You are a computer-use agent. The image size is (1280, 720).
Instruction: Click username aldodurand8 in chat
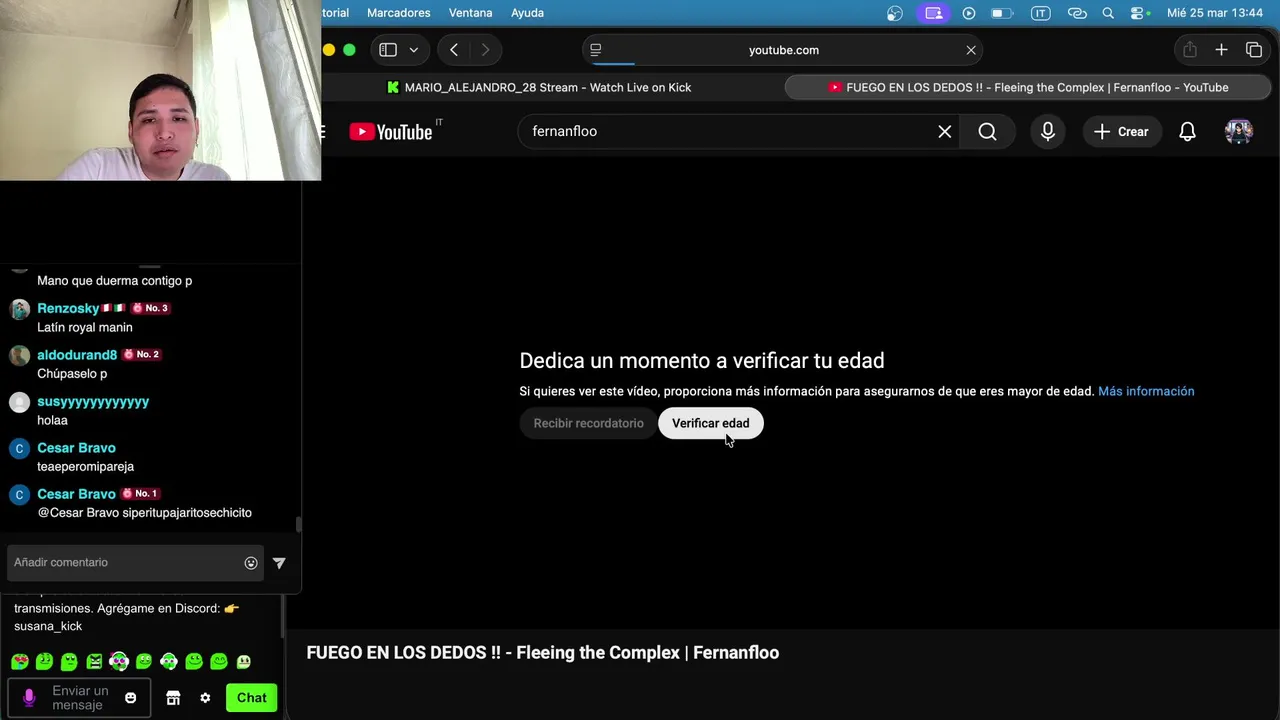coord(77,354)
